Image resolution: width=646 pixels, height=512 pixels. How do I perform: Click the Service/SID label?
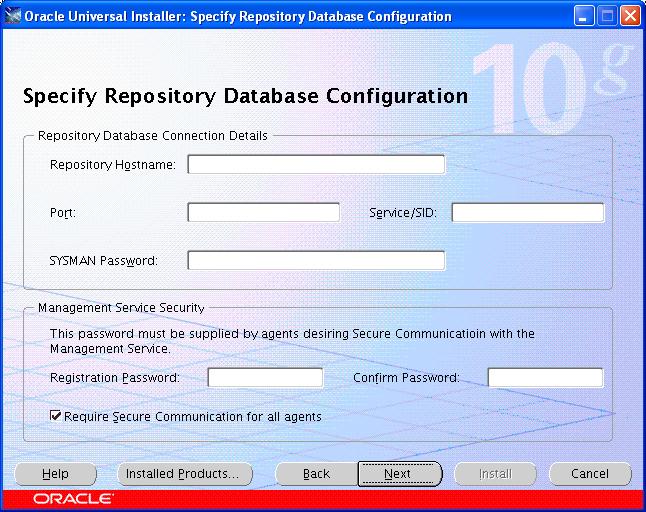pos(403,213)
